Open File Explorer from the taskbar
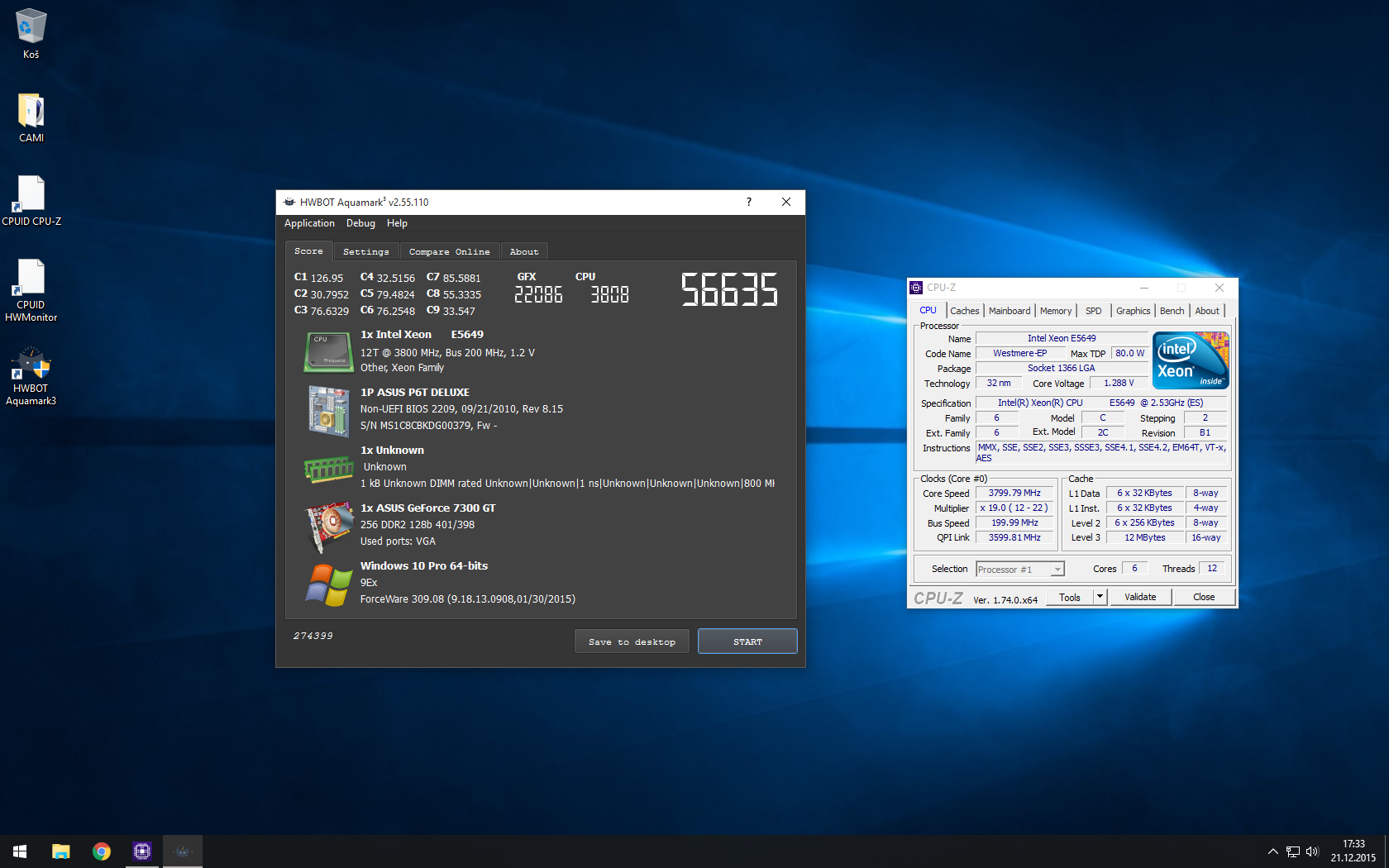This screenshot has height=868, width=1389. coord(61,851)
